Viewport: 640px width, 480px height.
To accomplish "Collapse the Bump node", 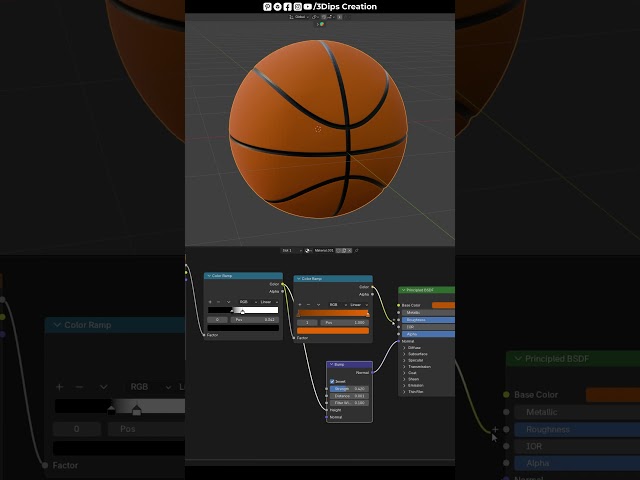I will [x=331, y=364].
